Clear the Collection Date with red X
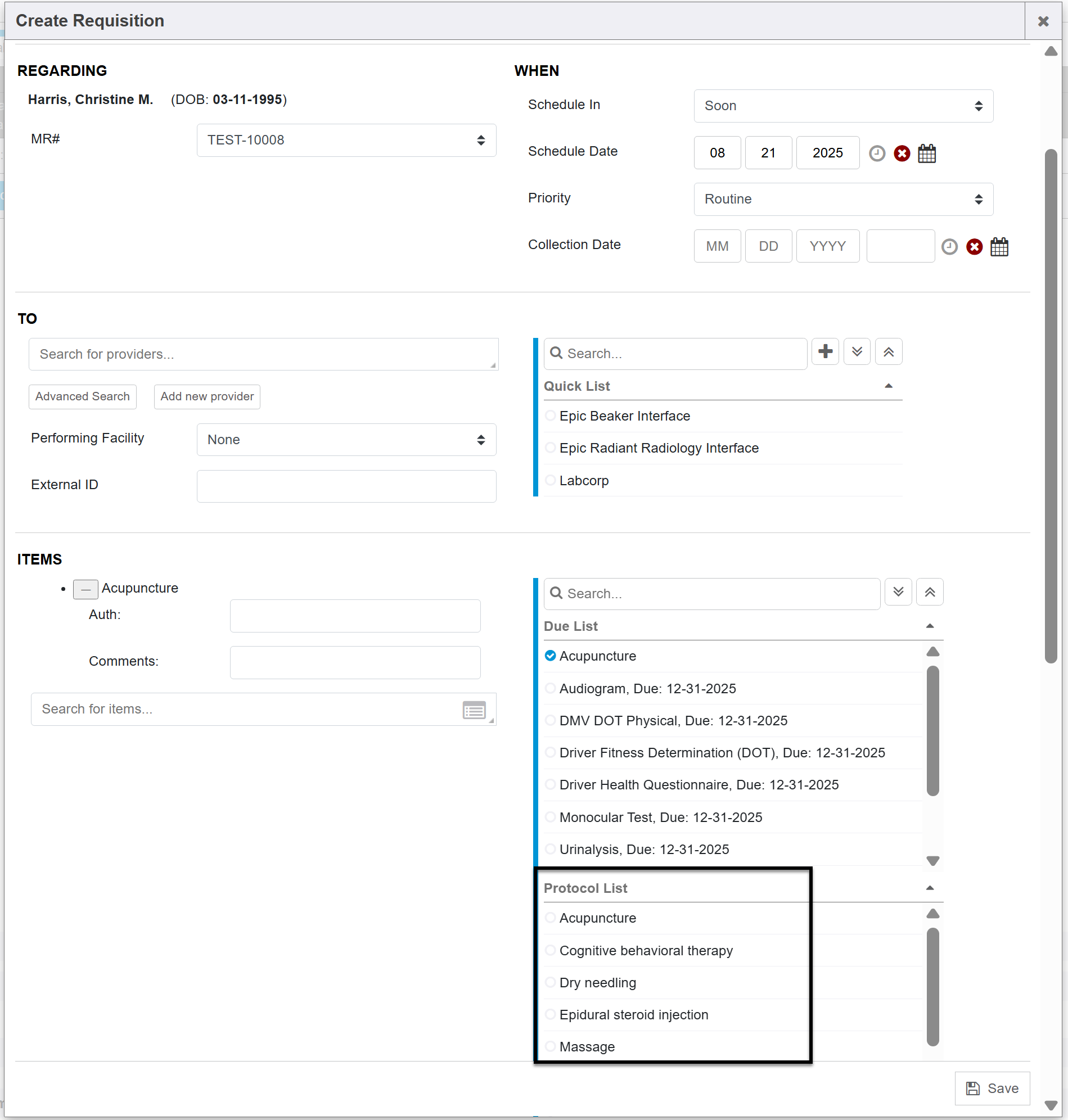The height and width of the screenshot is (1120, 1068). (x=974, y=246)
